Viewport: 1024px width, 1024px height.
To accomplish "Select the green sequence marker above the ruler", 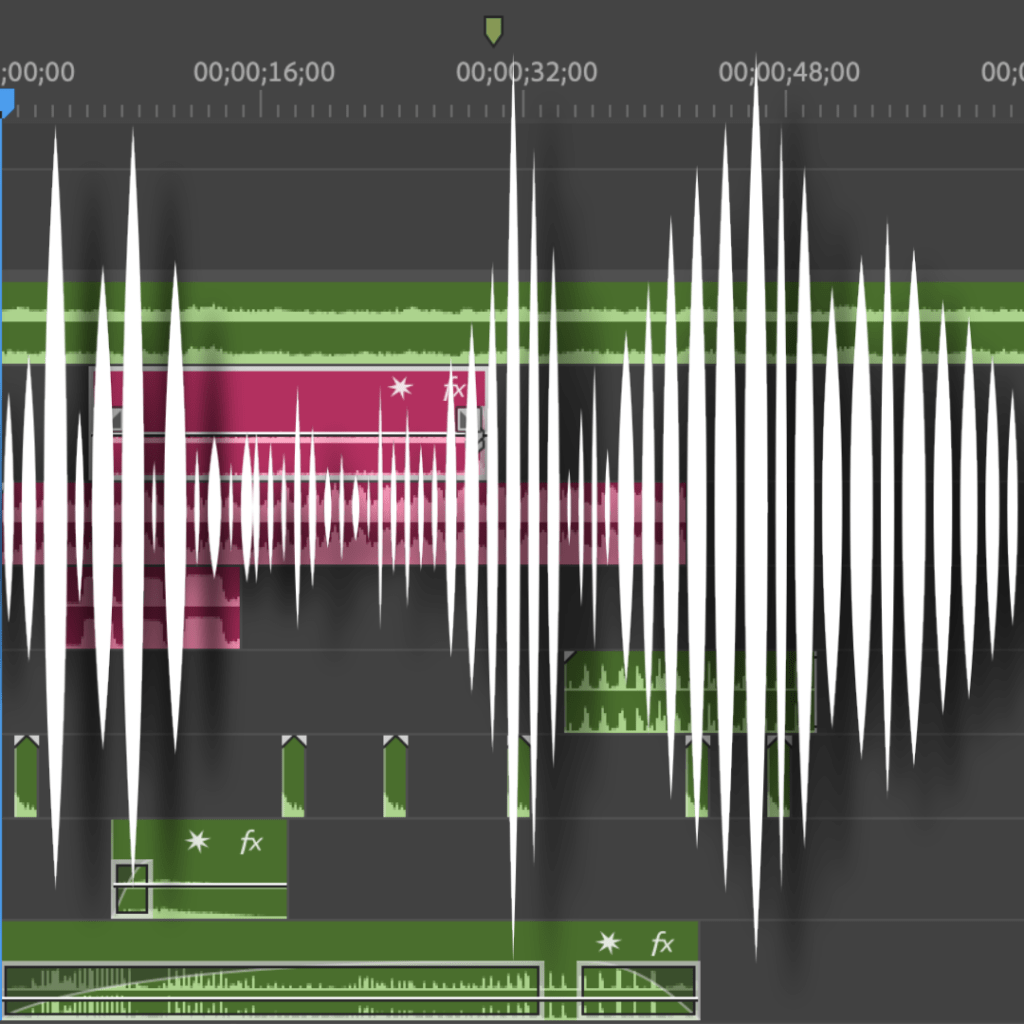I will (x=493, y=30).
